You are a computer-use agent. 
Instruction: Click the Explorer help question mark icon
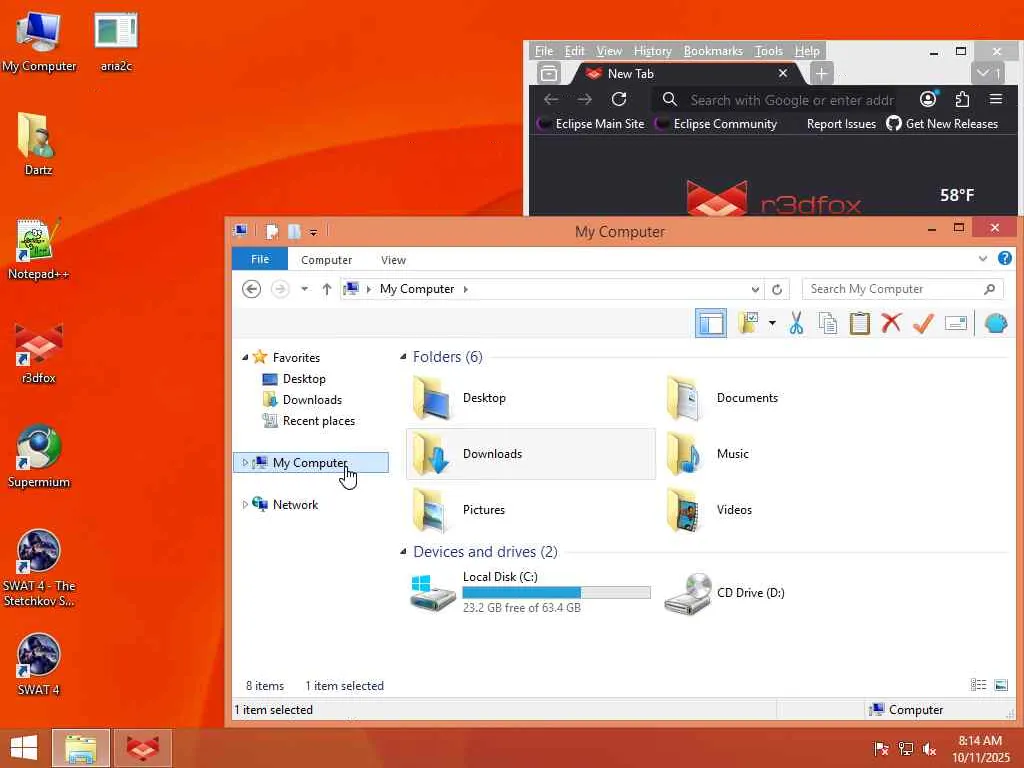click(1004, 259)
